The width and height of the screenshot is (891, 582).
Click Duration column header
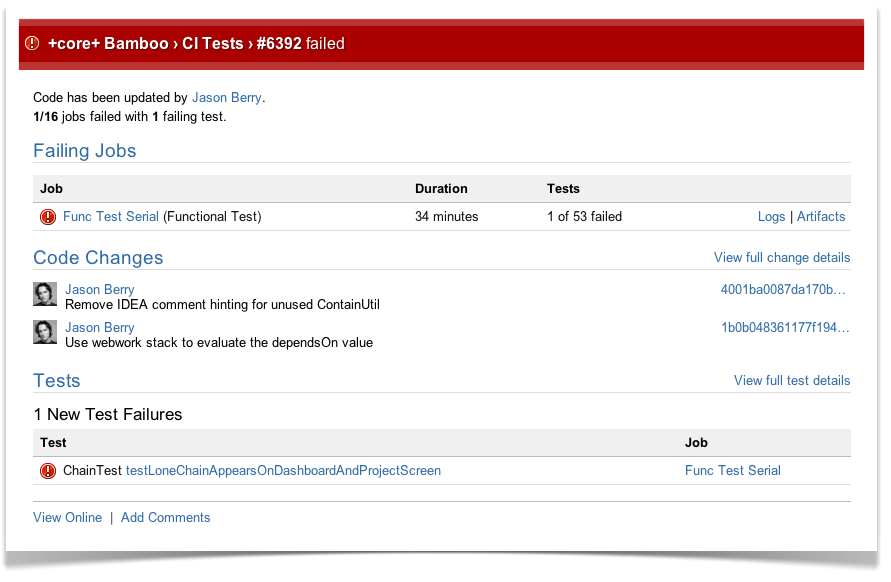click(x=441, y=189)
